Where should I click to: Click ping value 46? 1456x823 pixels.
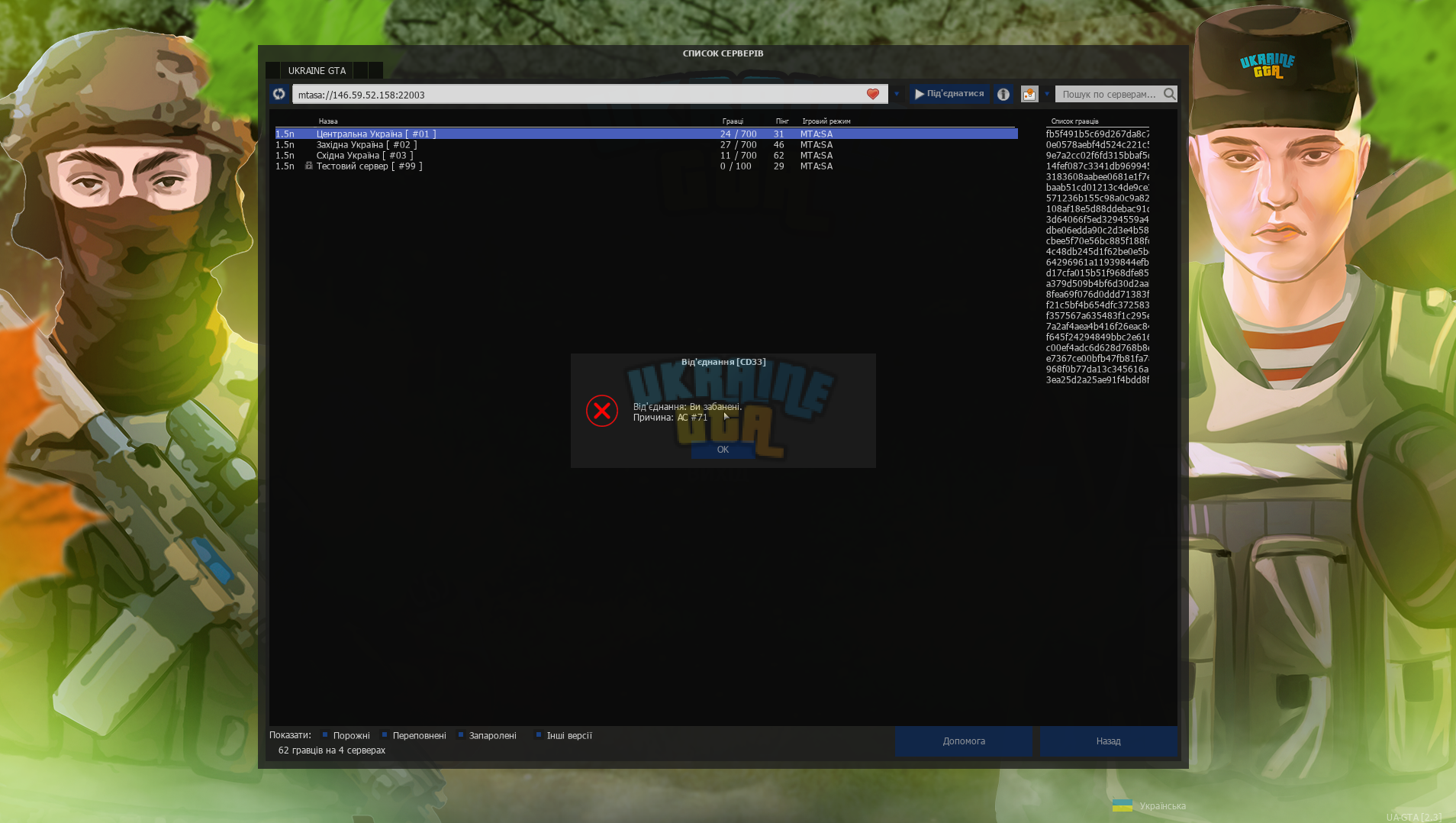point(778,144)
